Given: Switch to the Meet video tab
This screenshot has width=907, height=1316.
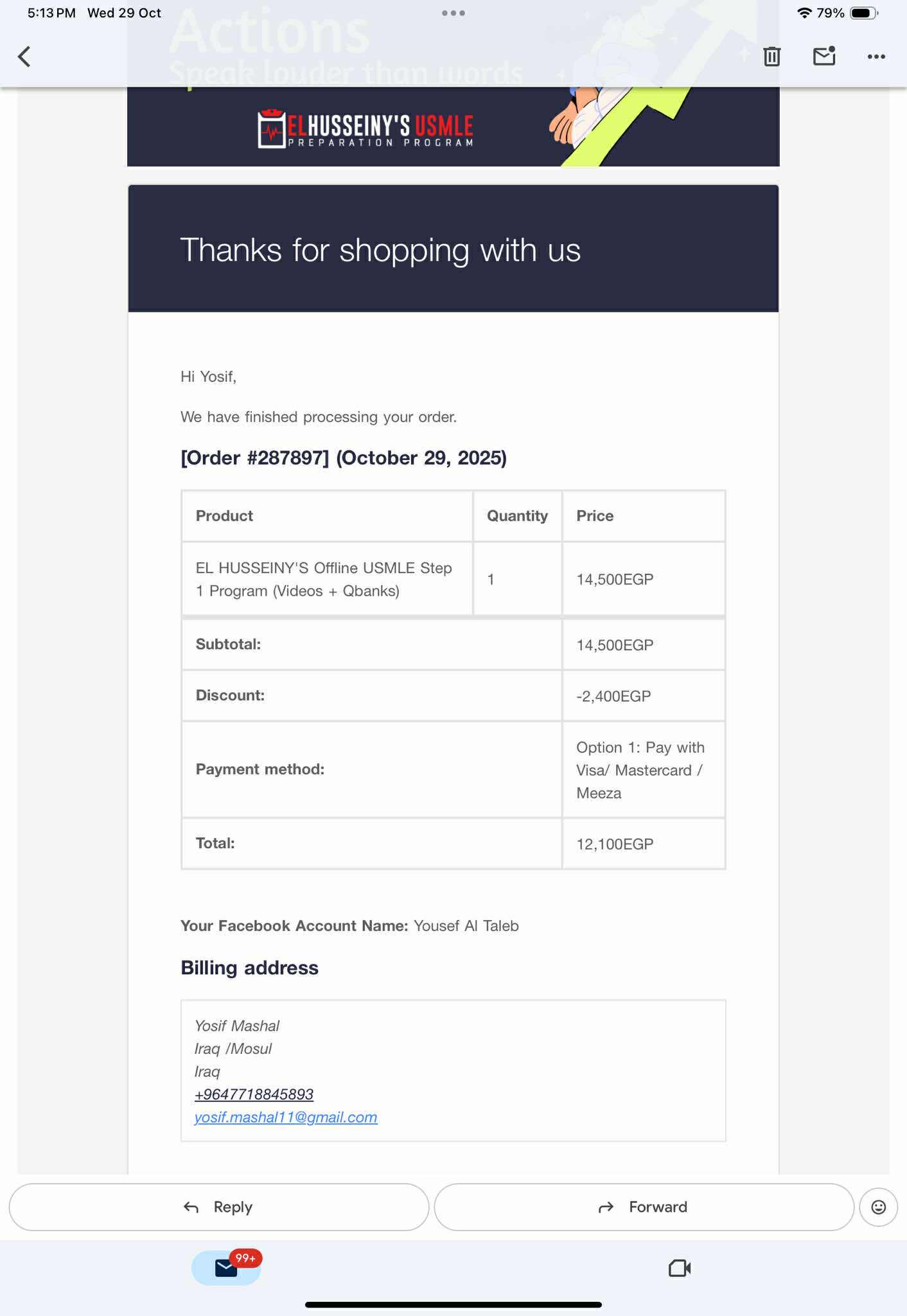Looking at the screenshot, I should point(680,1268).
